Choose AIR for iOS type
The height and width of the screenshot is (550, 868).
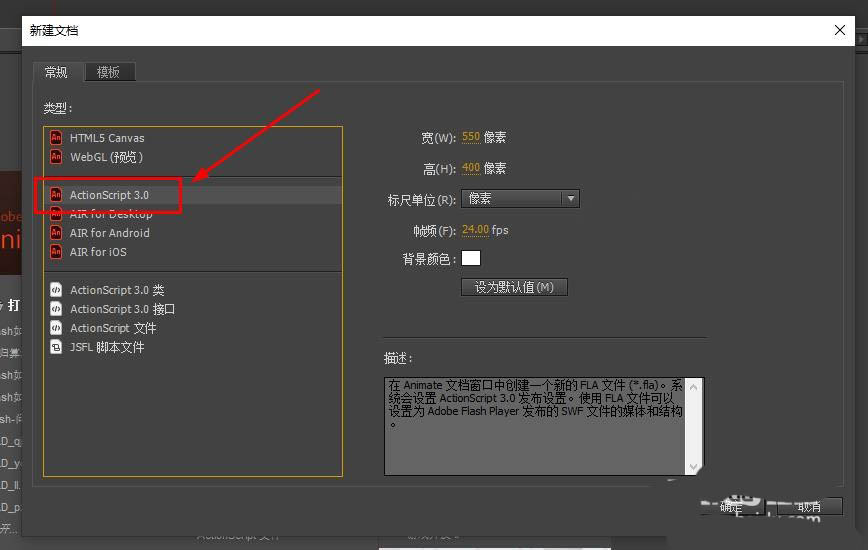tap(193, 252)
